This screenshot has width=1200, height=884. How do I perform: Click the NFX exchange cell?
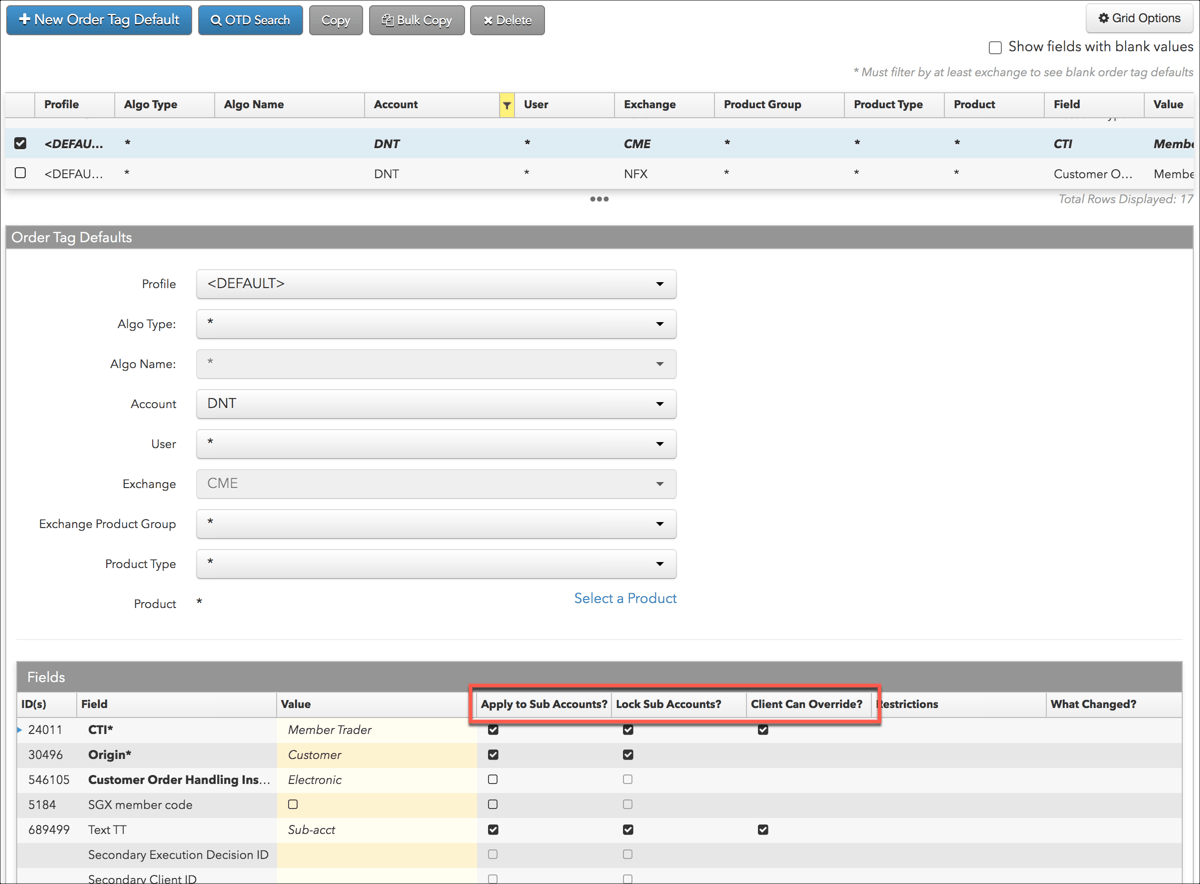coord(664,174)
